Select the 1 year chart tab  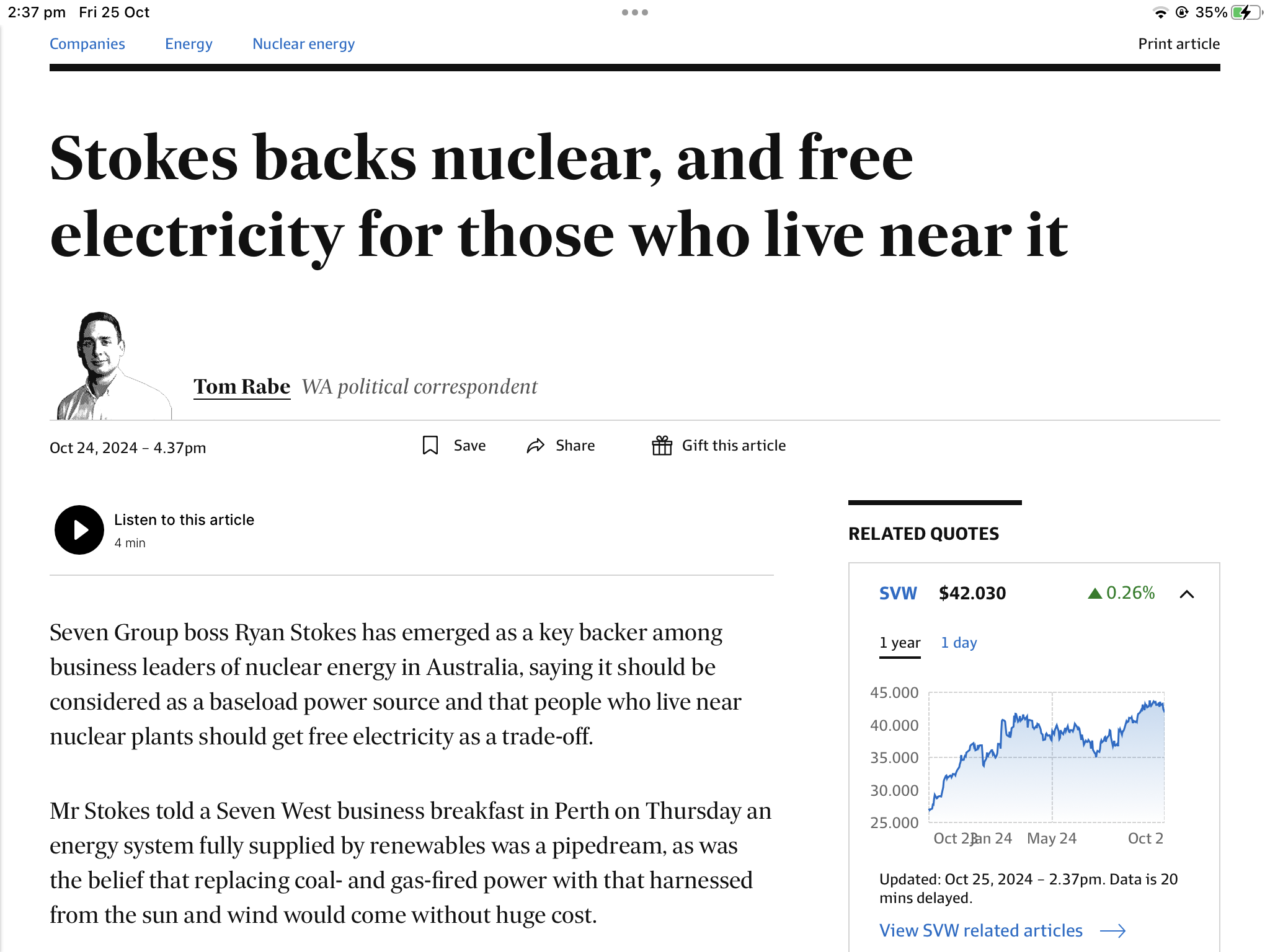pos(900,643)
